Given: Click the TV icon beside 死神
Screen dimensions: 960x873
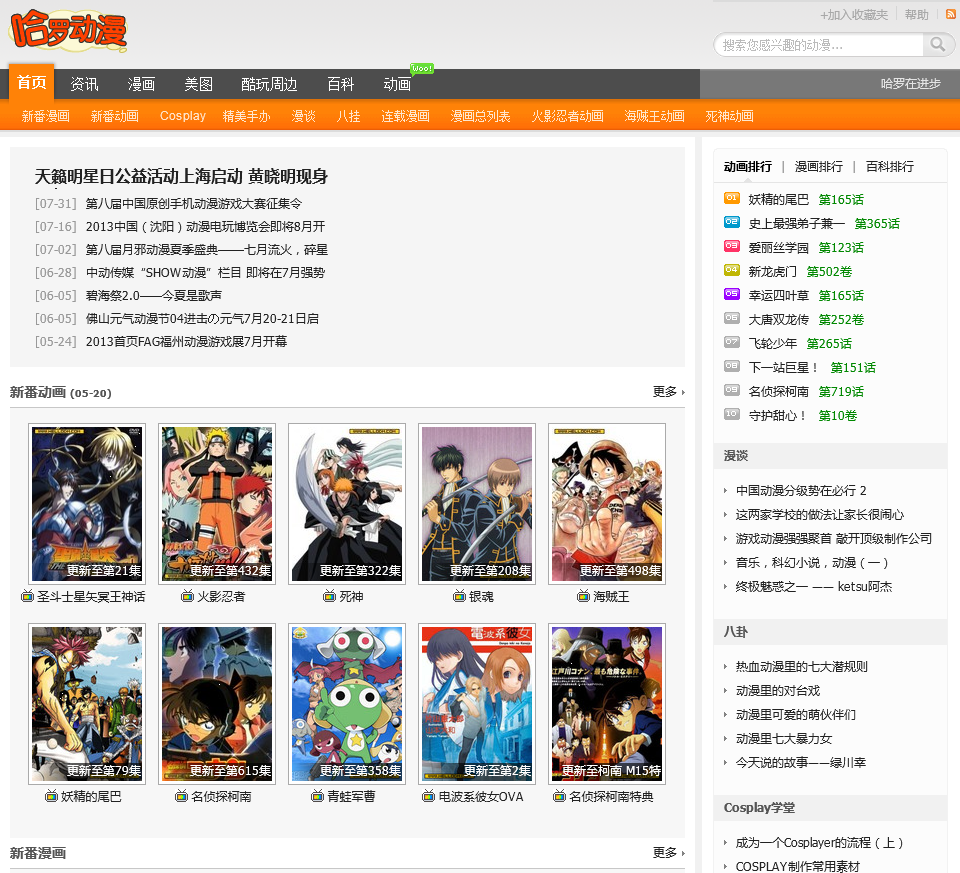Looking at the screenshot, I should click(329, 596).
